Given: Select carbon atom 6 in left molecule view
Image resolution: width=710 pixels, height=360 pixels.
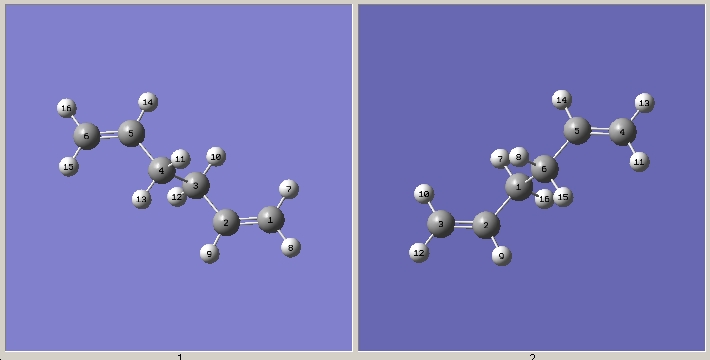Looking at the screenshot, I should [x=86, y=135].
